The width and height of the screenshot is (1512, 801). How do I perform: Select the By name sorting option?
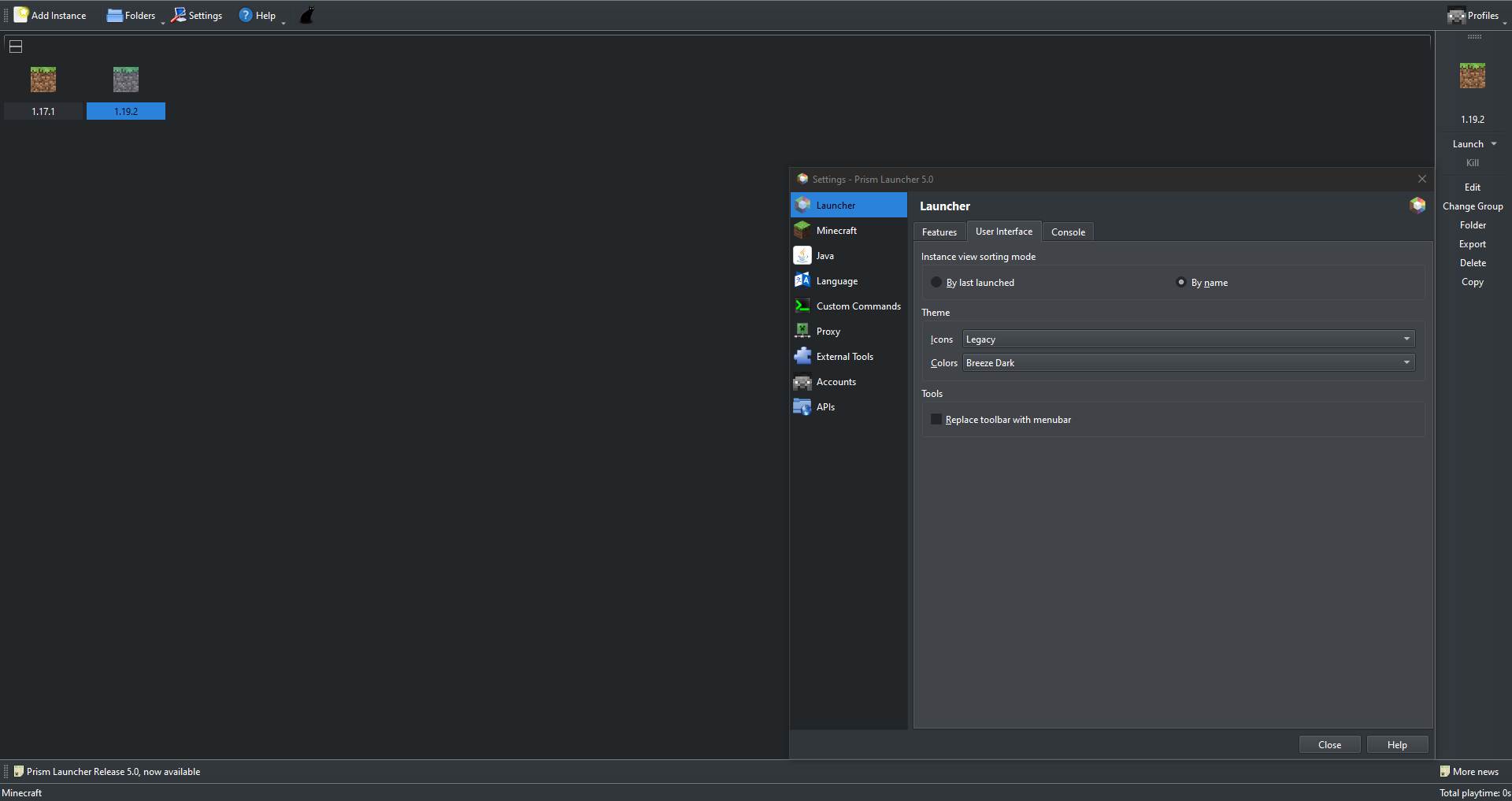[x=1203, y=283]
